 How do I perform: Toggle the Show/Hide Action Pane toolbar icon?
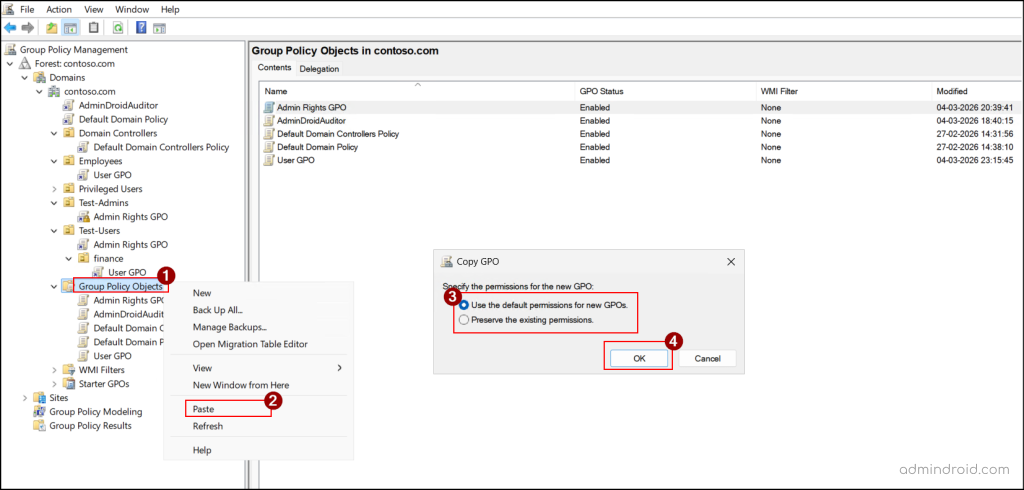pyautogui.click(x=159, y=27)
